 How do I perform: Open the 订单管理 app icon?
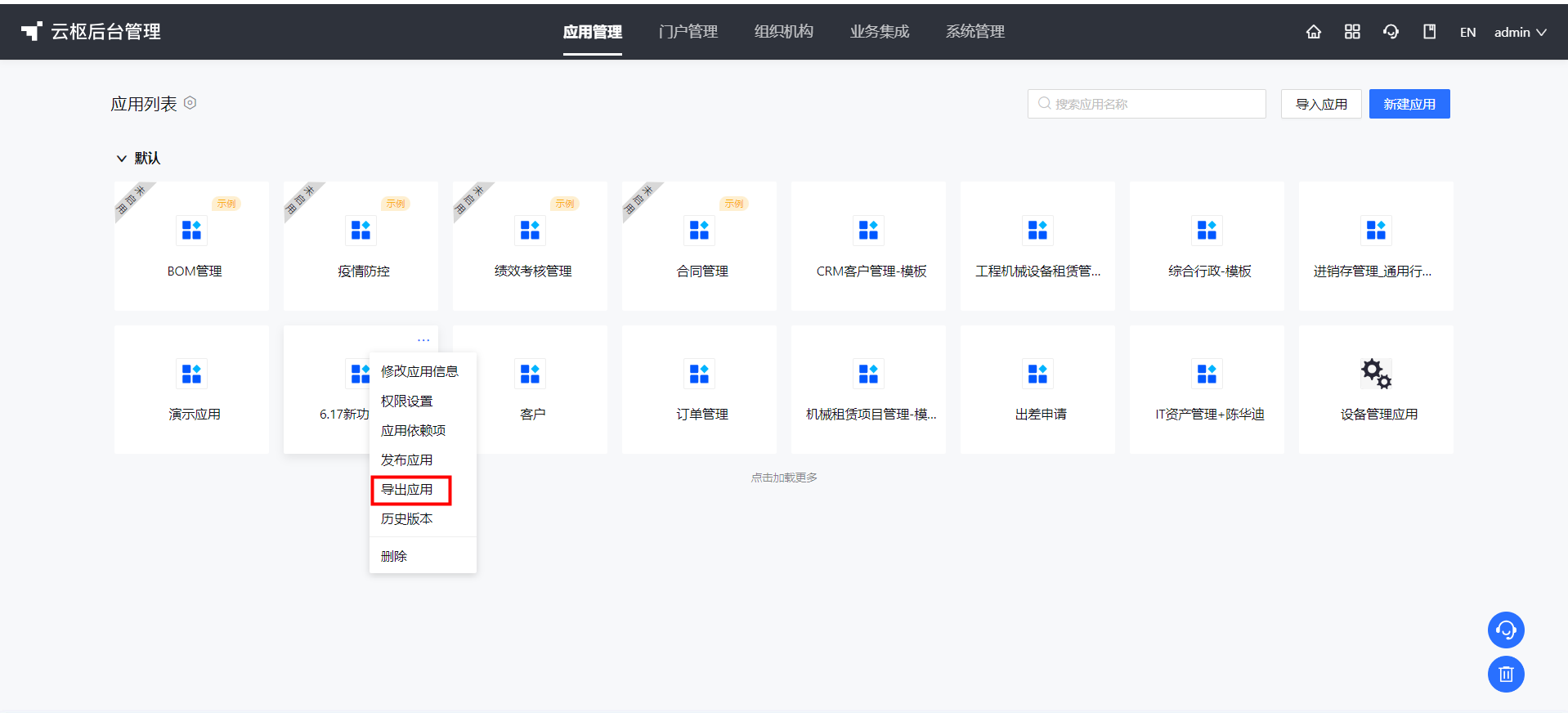point(699,374)
